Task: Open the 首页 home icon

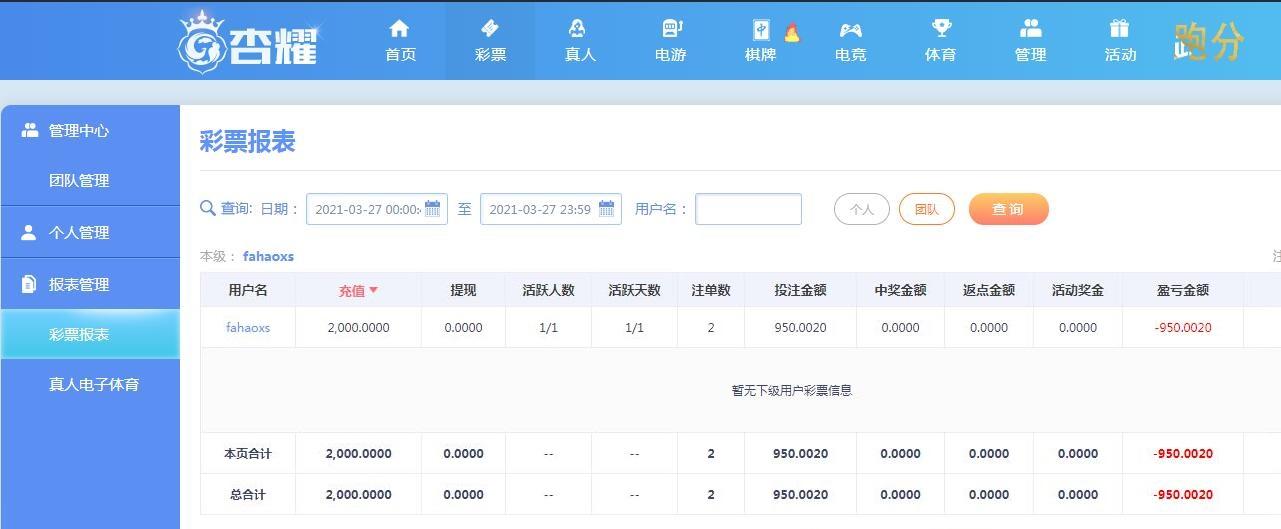Action: click(400, 28)
